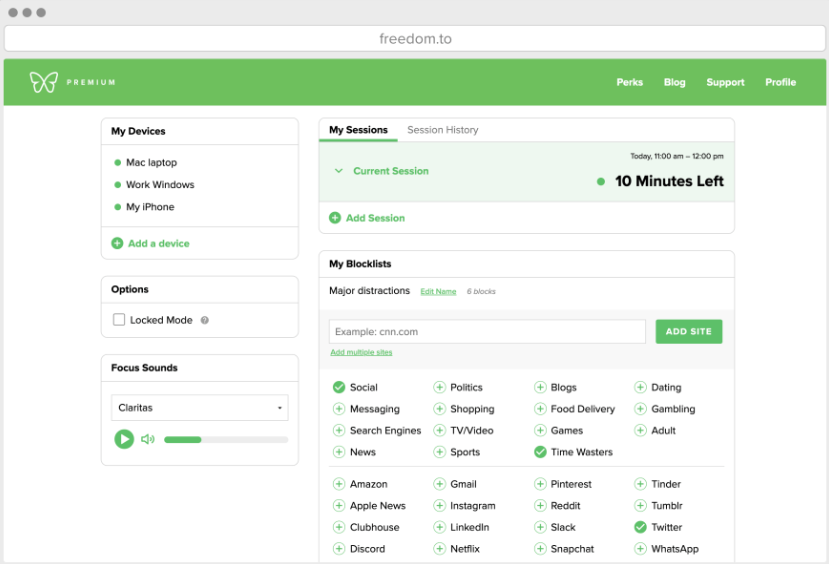Add Snapchat to the blocklist
Screen dimensions: 829x564
(x=540, y=549)
